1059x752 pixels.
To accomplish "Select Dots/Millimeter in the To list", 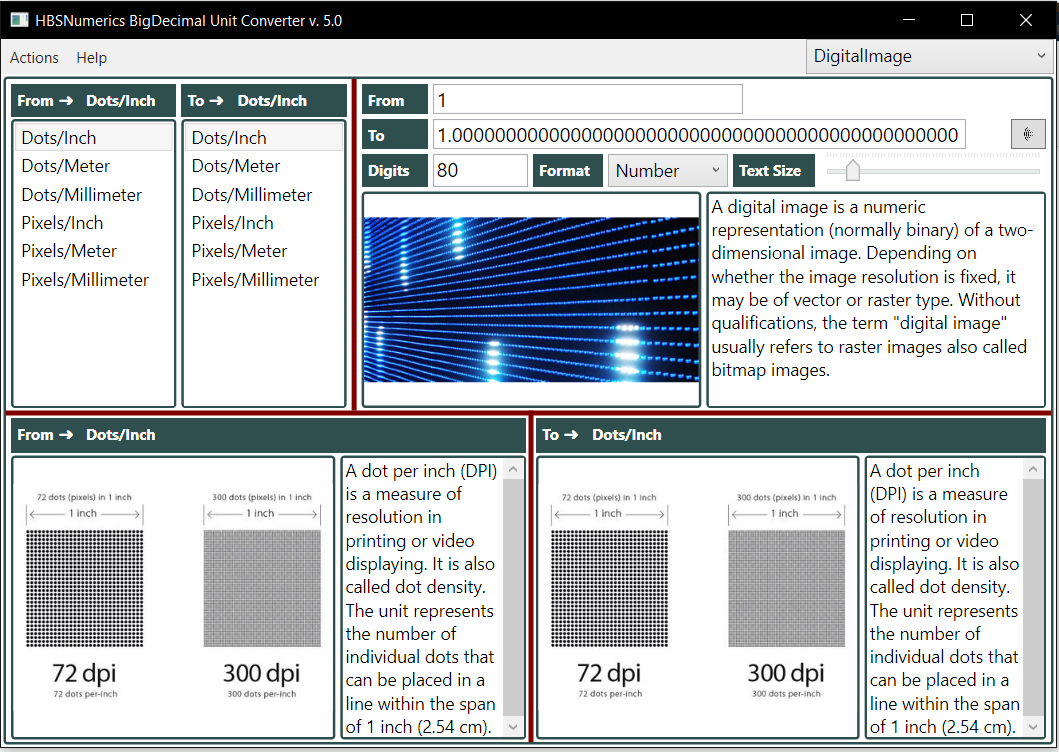I will (252, 195).
